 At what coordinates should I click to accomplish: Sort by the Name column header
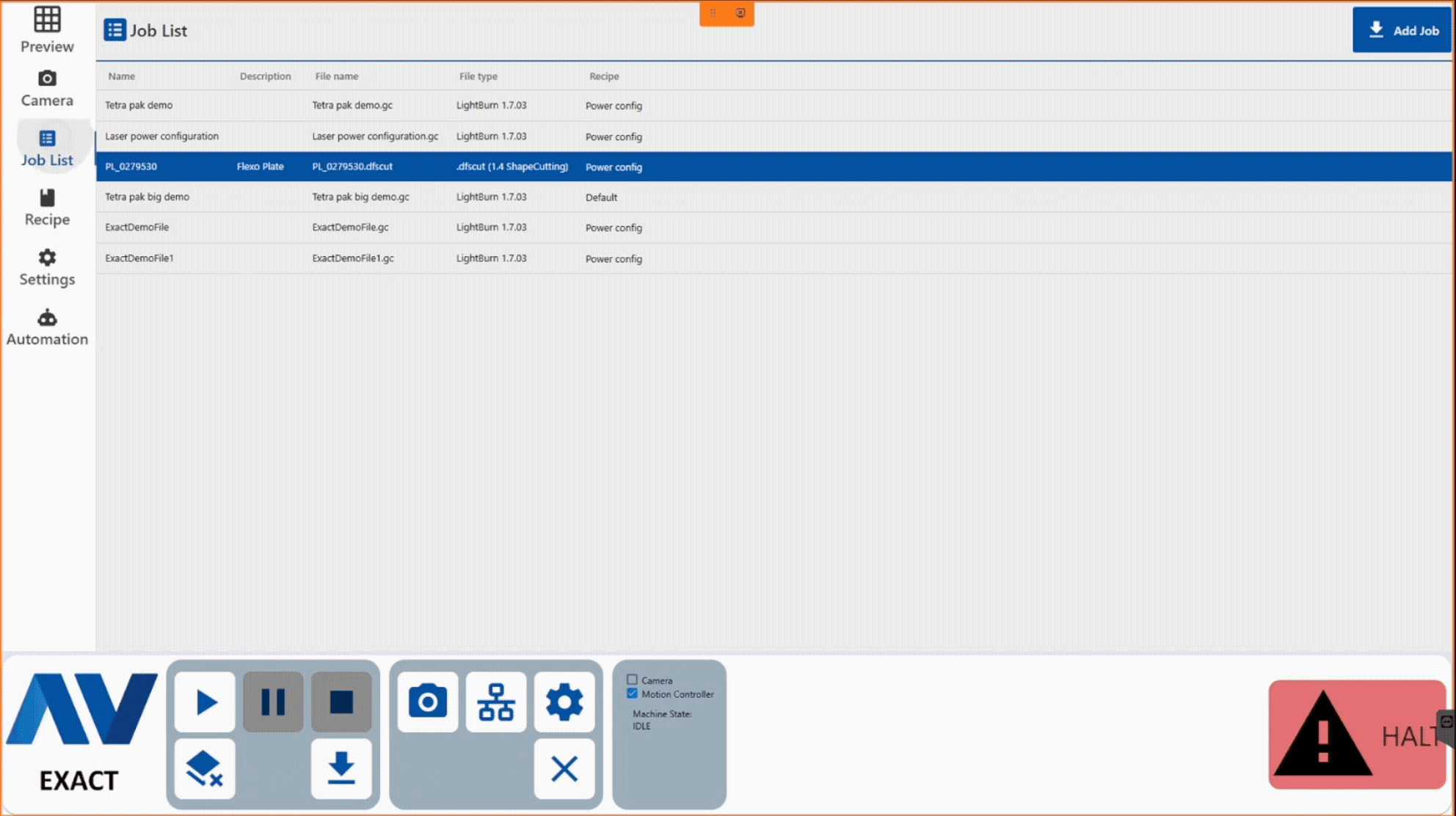(x=122, y=76)
